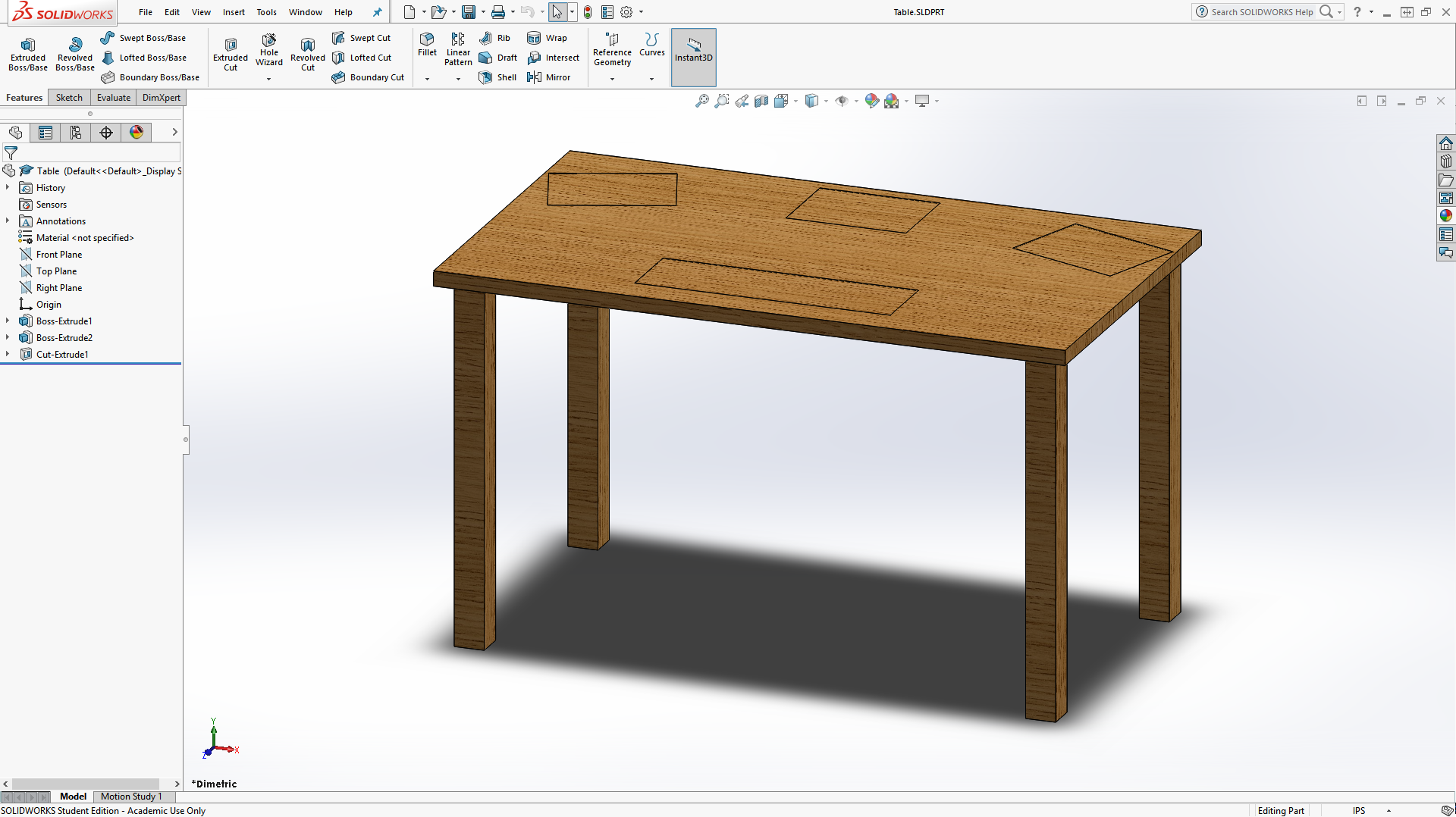Open the PropertyManager tab icon

pyautogui.click(x=45, y=133)
